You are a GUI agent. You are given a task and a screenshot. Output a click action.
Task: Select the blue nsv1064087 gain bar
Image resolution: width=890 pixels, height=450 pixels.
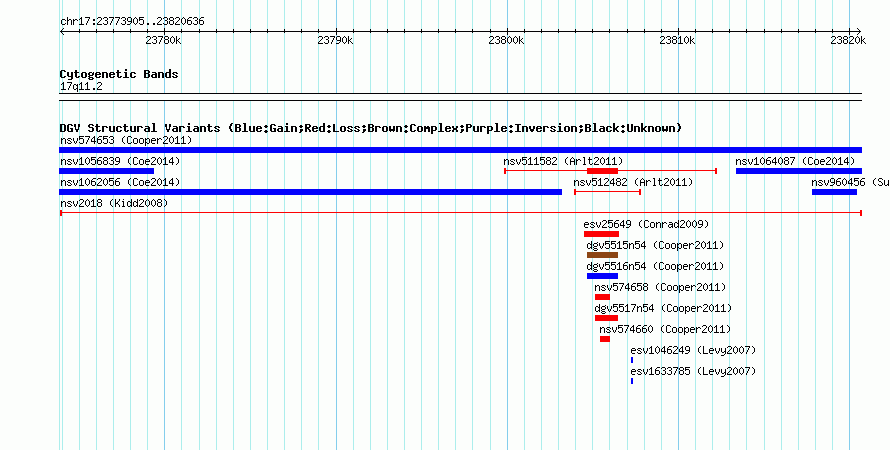pos(799,171)
